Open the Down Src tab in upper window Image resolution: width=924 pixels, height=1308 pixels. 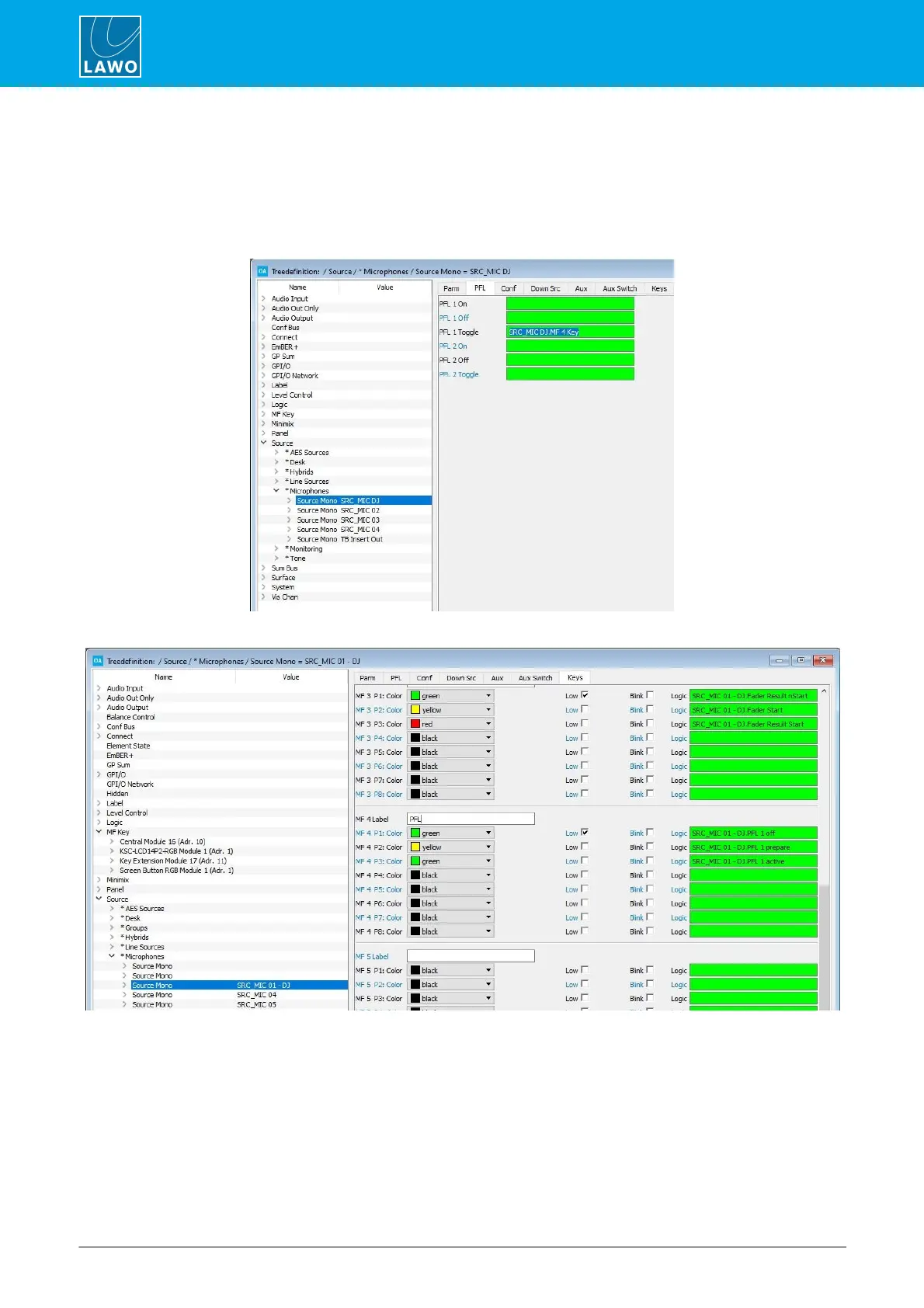coord(545,288)
